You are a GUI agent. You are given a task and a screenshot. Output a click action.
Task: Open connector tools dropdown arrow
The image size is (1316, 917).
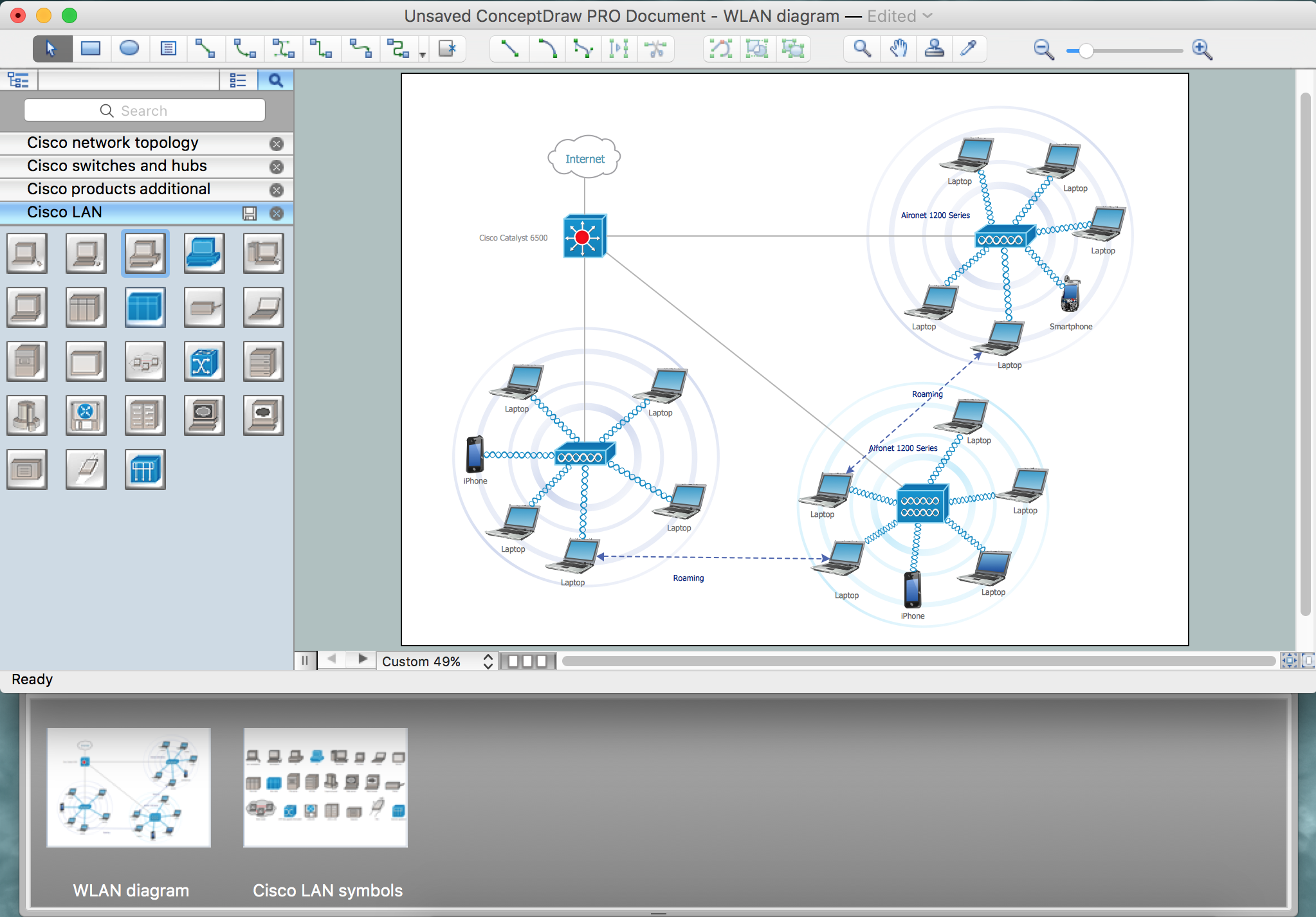click(423, 55)
